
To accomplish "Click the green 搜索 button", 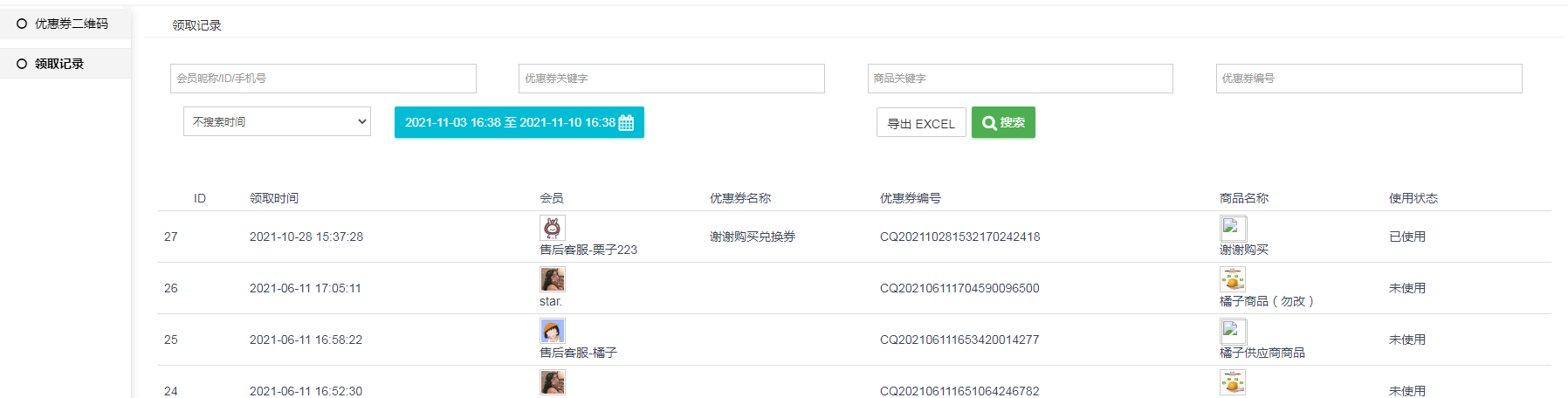I will 1003,123.
